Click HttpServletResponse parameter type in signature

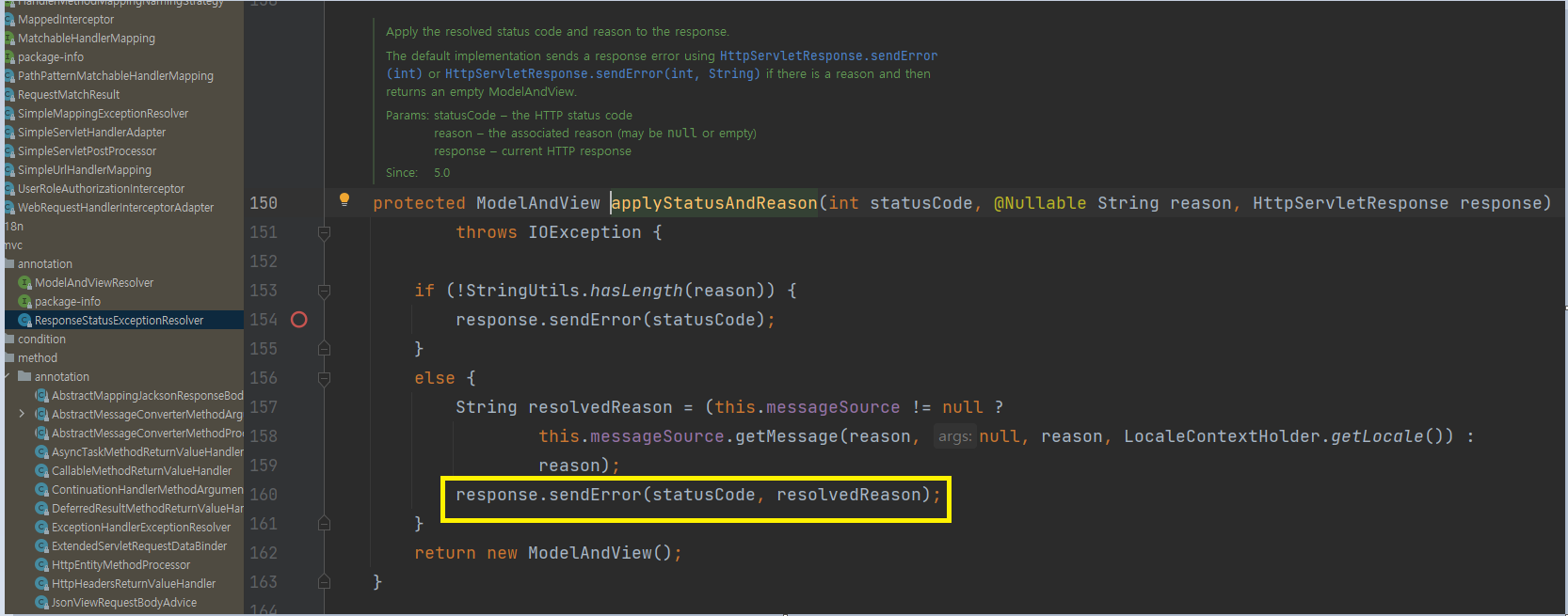pos(1351,203)
